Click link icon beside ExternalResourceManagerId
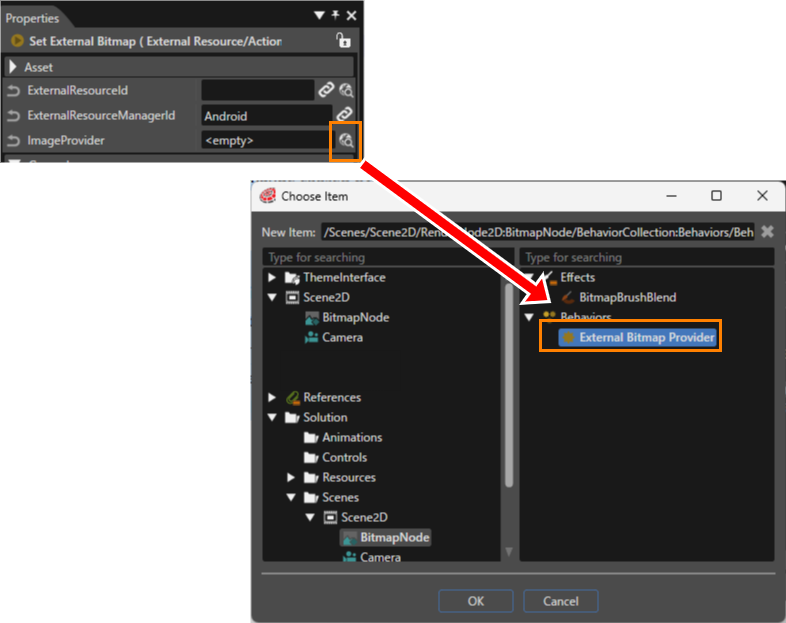The width and height of the screenshot is (786, 623). [344, 115]
